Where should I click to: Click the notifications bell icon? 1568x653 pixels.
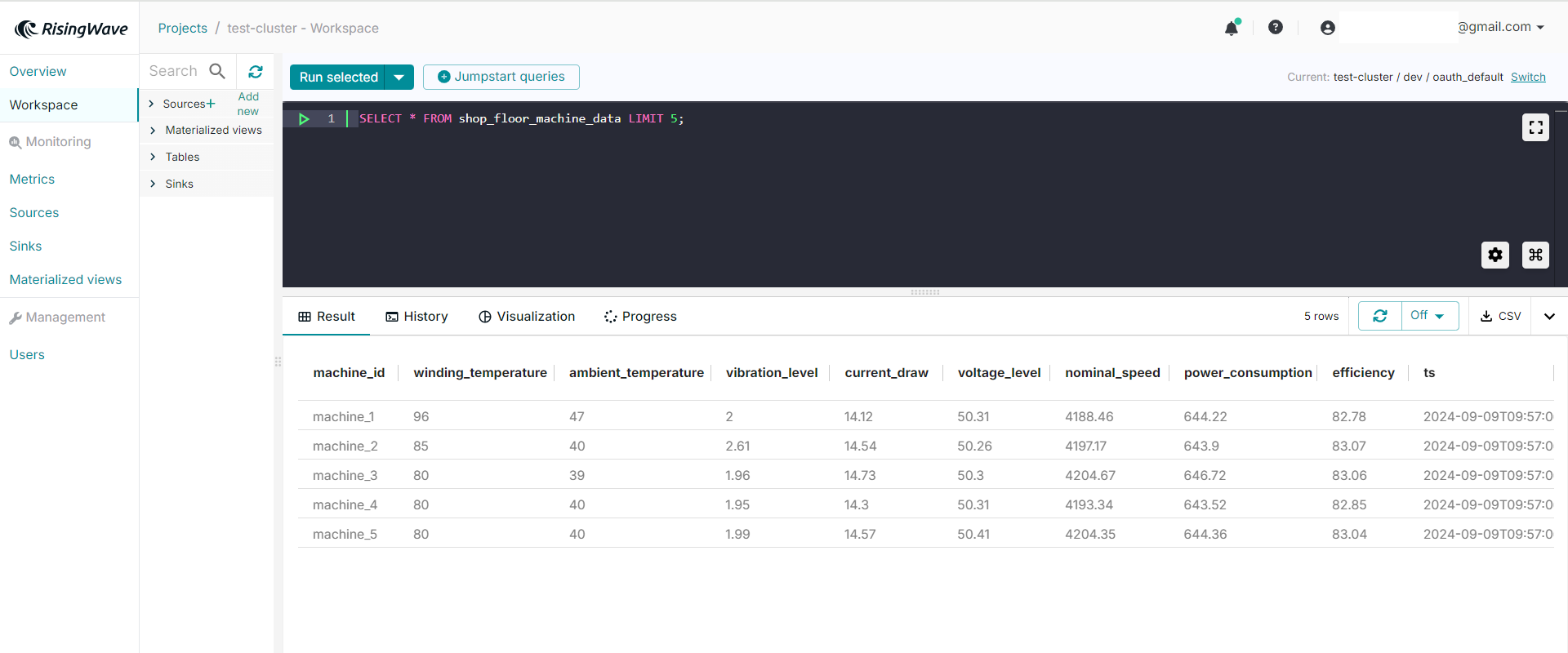pos(1231,29)
